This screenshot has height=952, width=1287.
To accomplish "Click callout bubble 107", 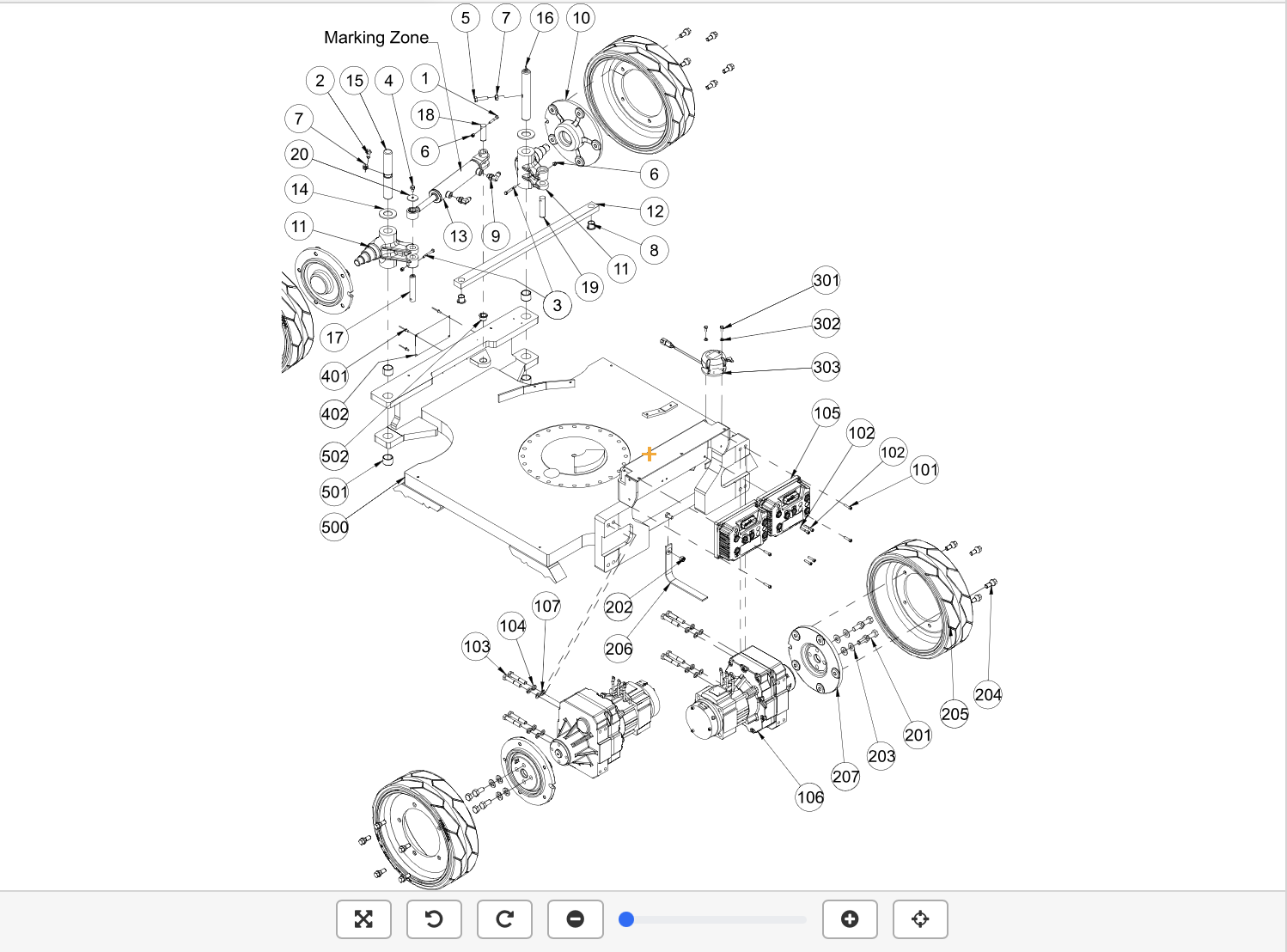I will pos(547,606).
